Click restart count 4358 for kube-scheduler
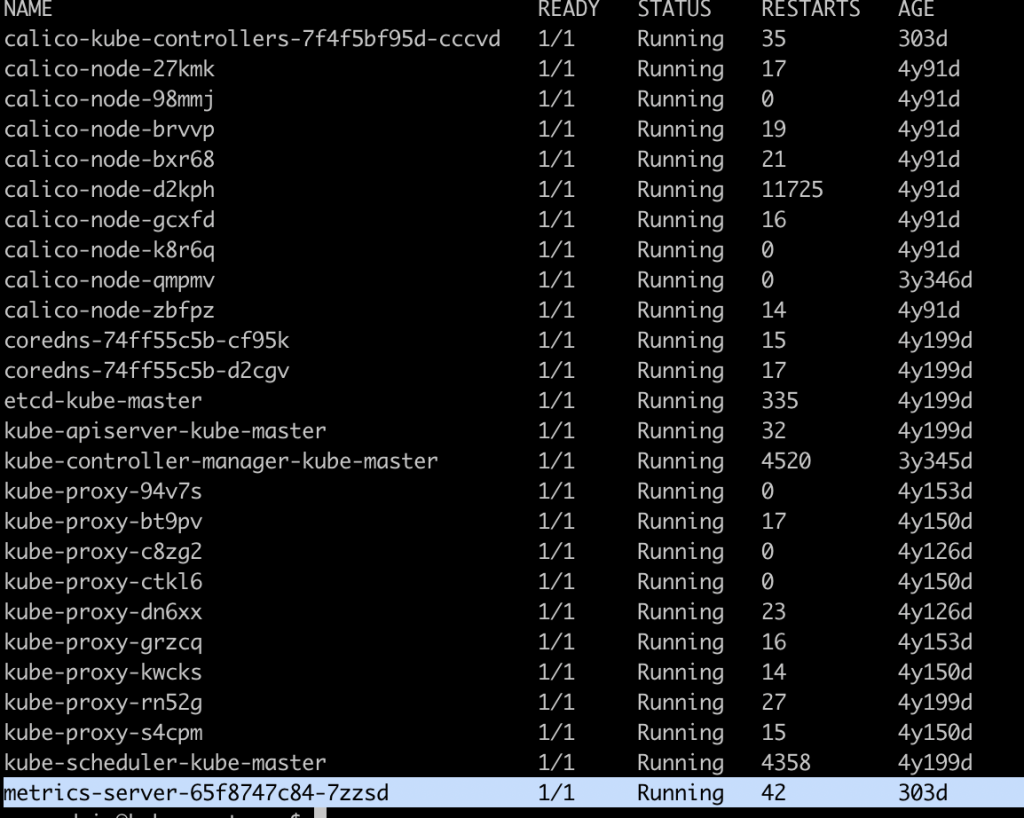This screenshot has width=1024, height=818. (786, 763)
